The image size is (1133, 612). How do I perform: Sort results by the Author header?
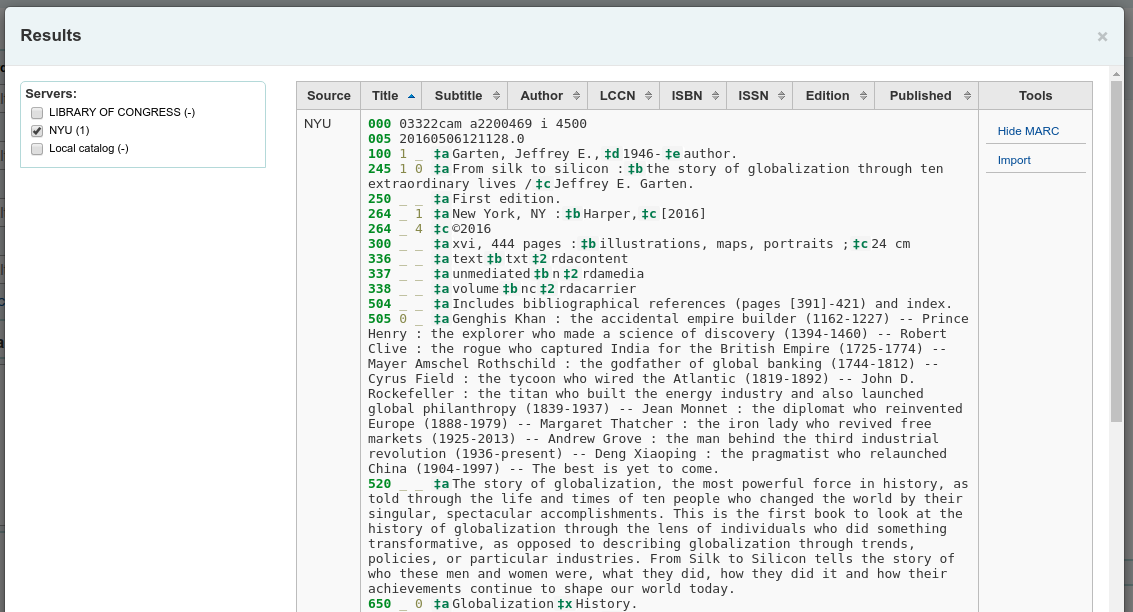[x=541, y=96]
